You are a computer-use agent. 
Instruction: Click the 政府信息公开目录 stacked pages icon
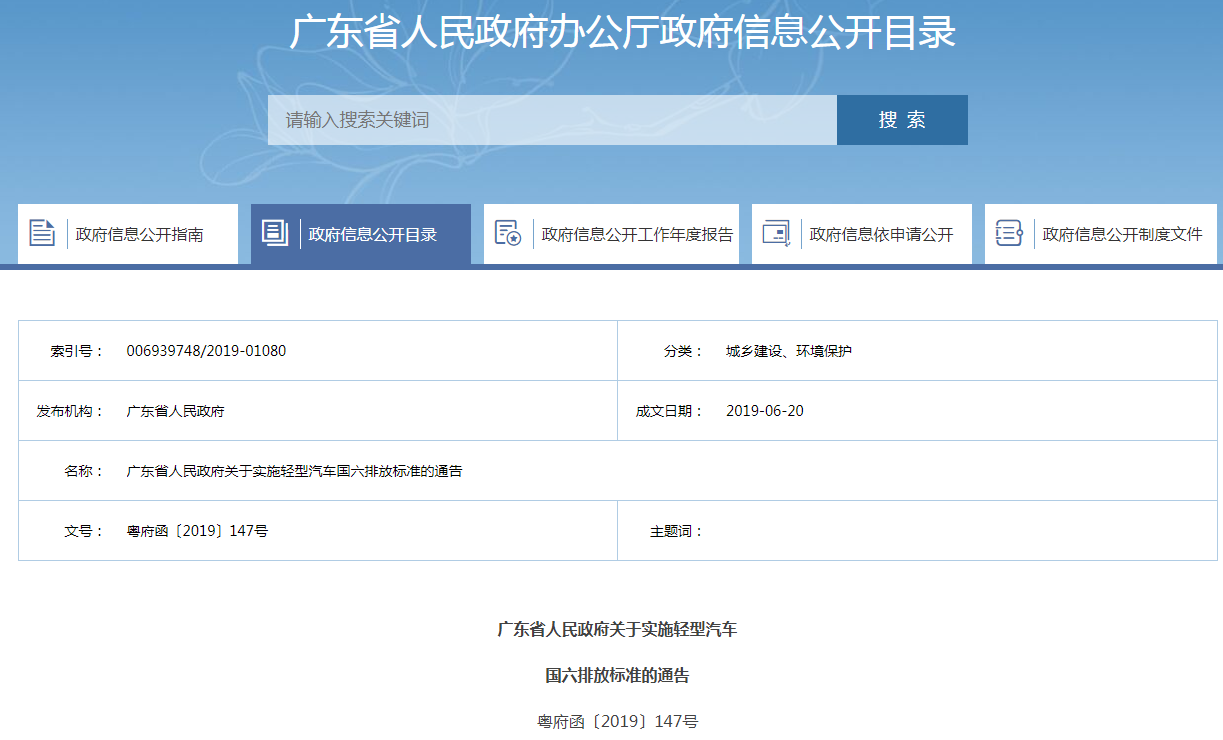pyautogui.click(x=274, y=233)
